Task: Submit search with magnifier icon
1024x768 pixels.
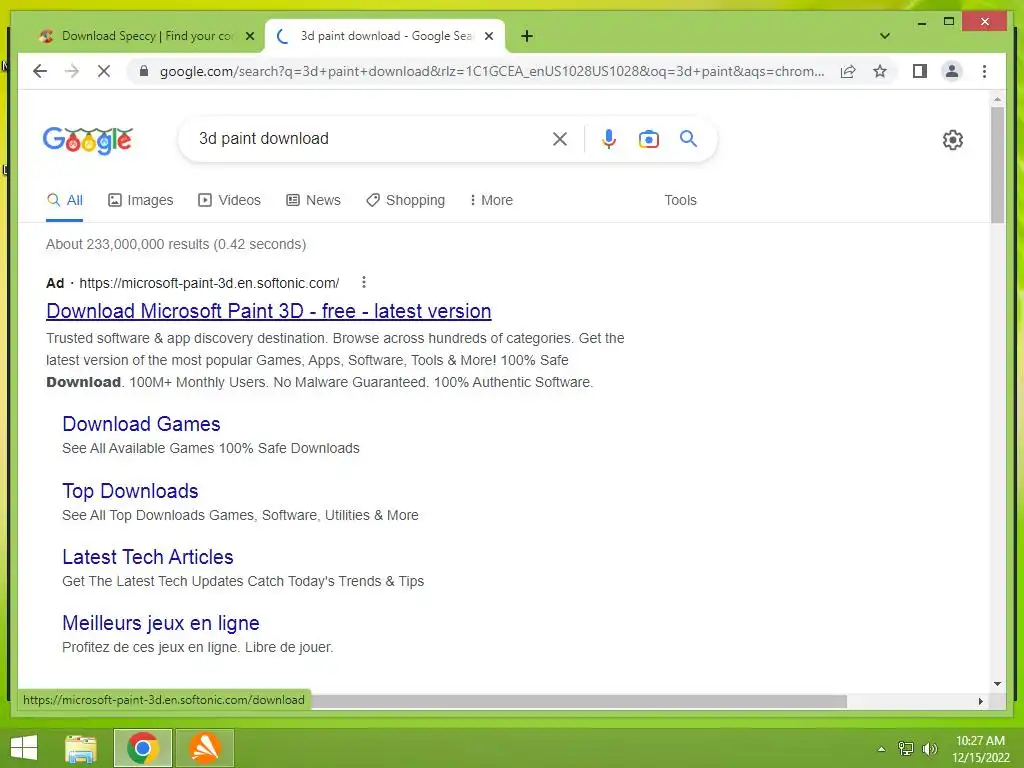Action: (x=688, y=138)
